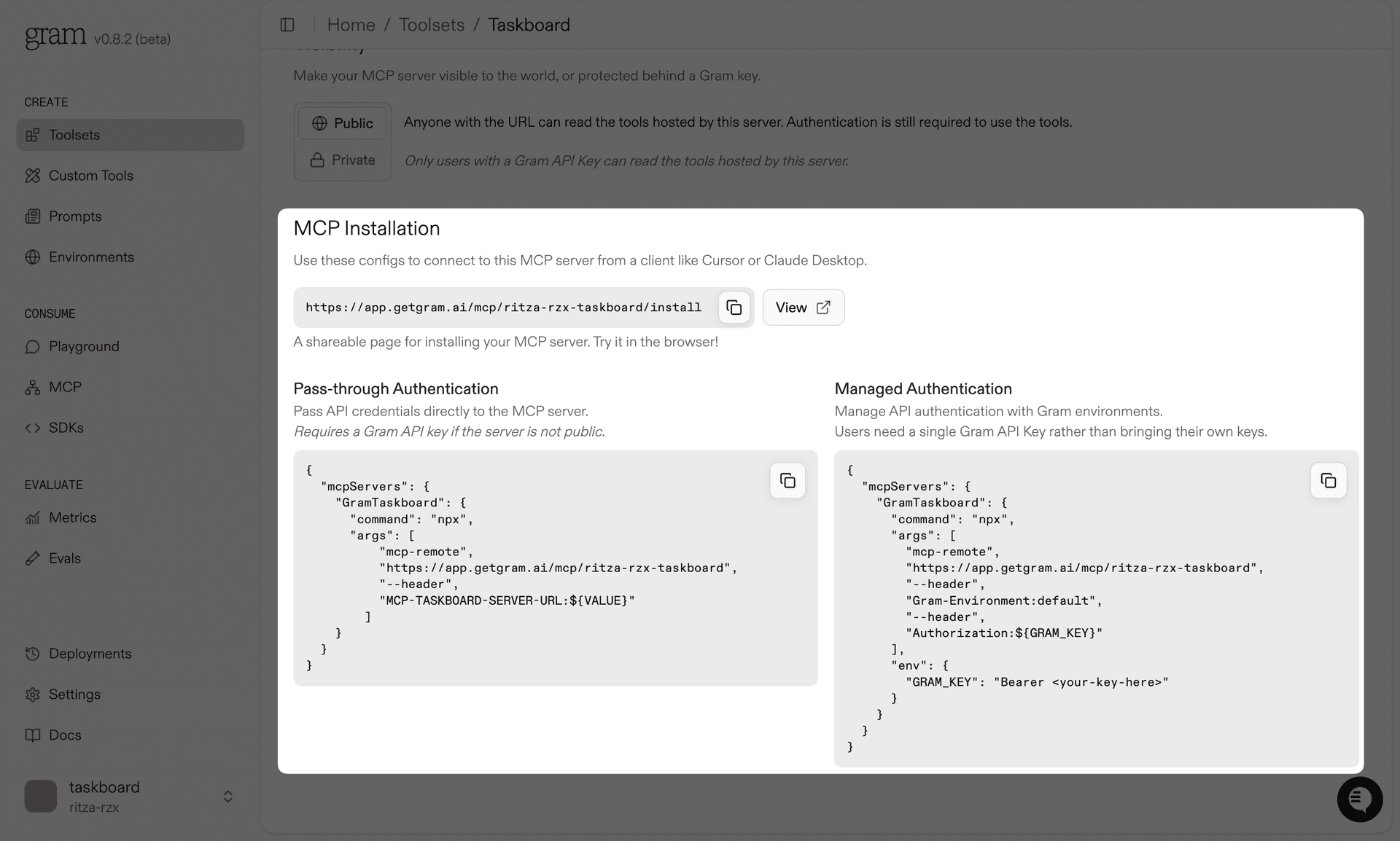Open the chat support bubble
1400x841 pixels.
click(1359, 799)
